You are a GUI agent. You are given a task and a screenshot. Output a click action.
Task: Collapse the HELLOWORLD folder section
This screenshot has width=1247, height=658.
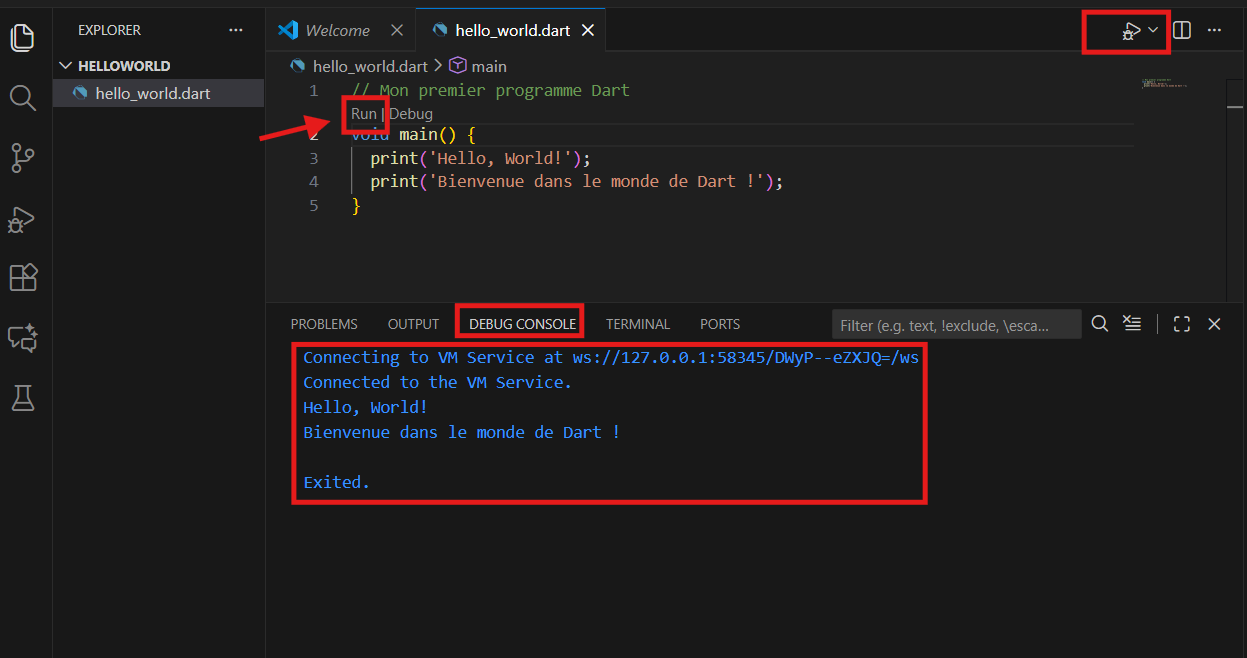(x=67, y=66)
